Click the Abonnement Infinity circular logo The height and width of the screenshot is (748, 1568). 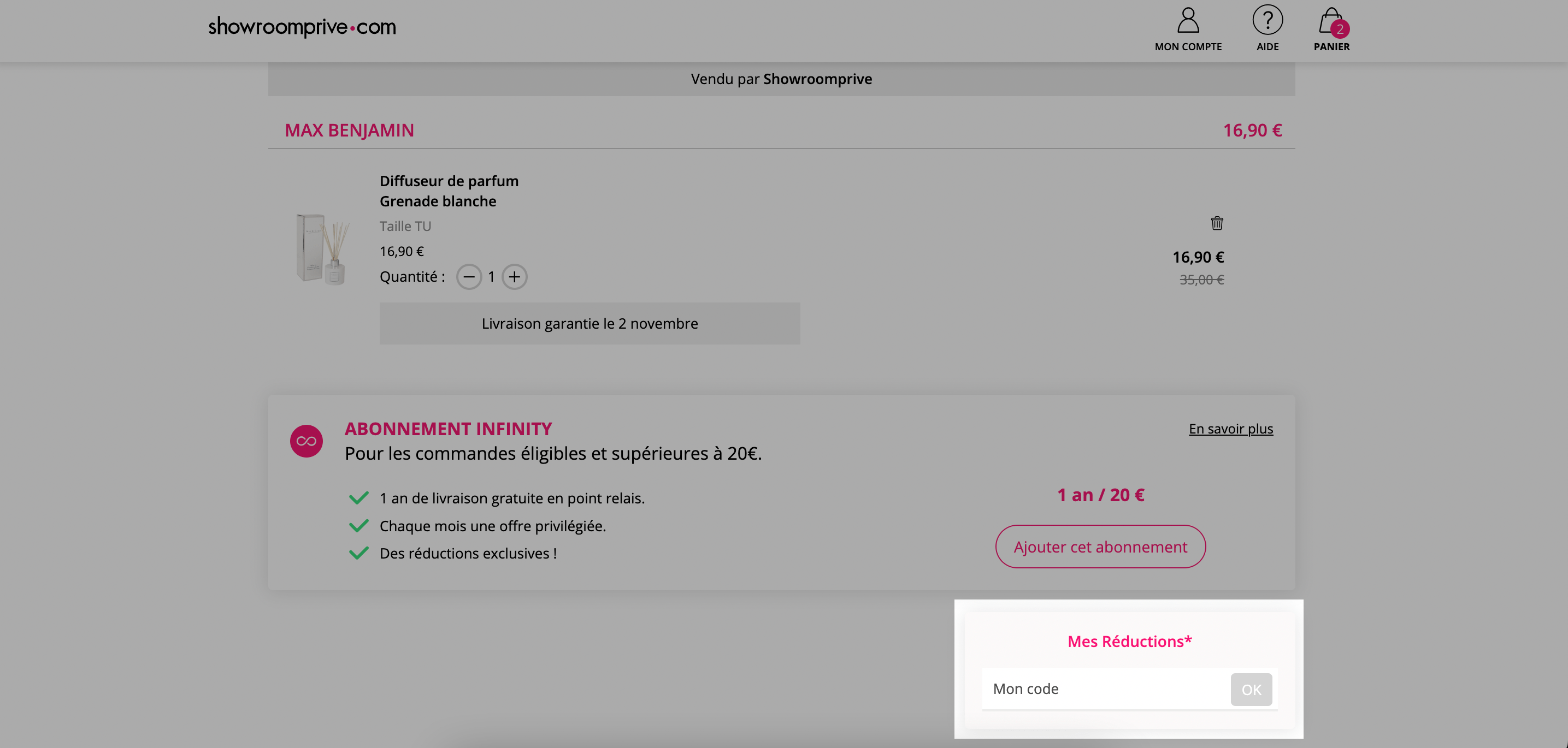tap(307, 441)
